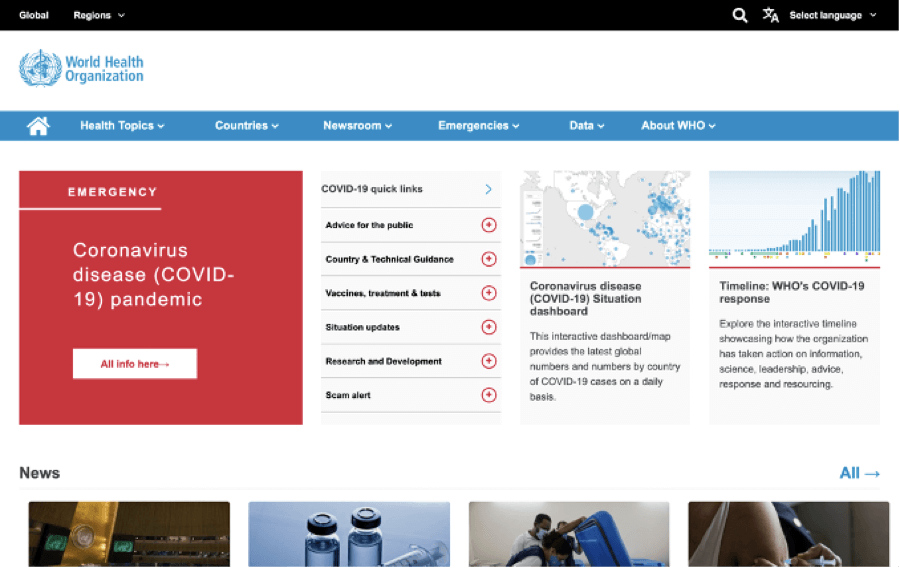Click the All info here button
This screenshot has width=900, height=568.
[135, 364]
